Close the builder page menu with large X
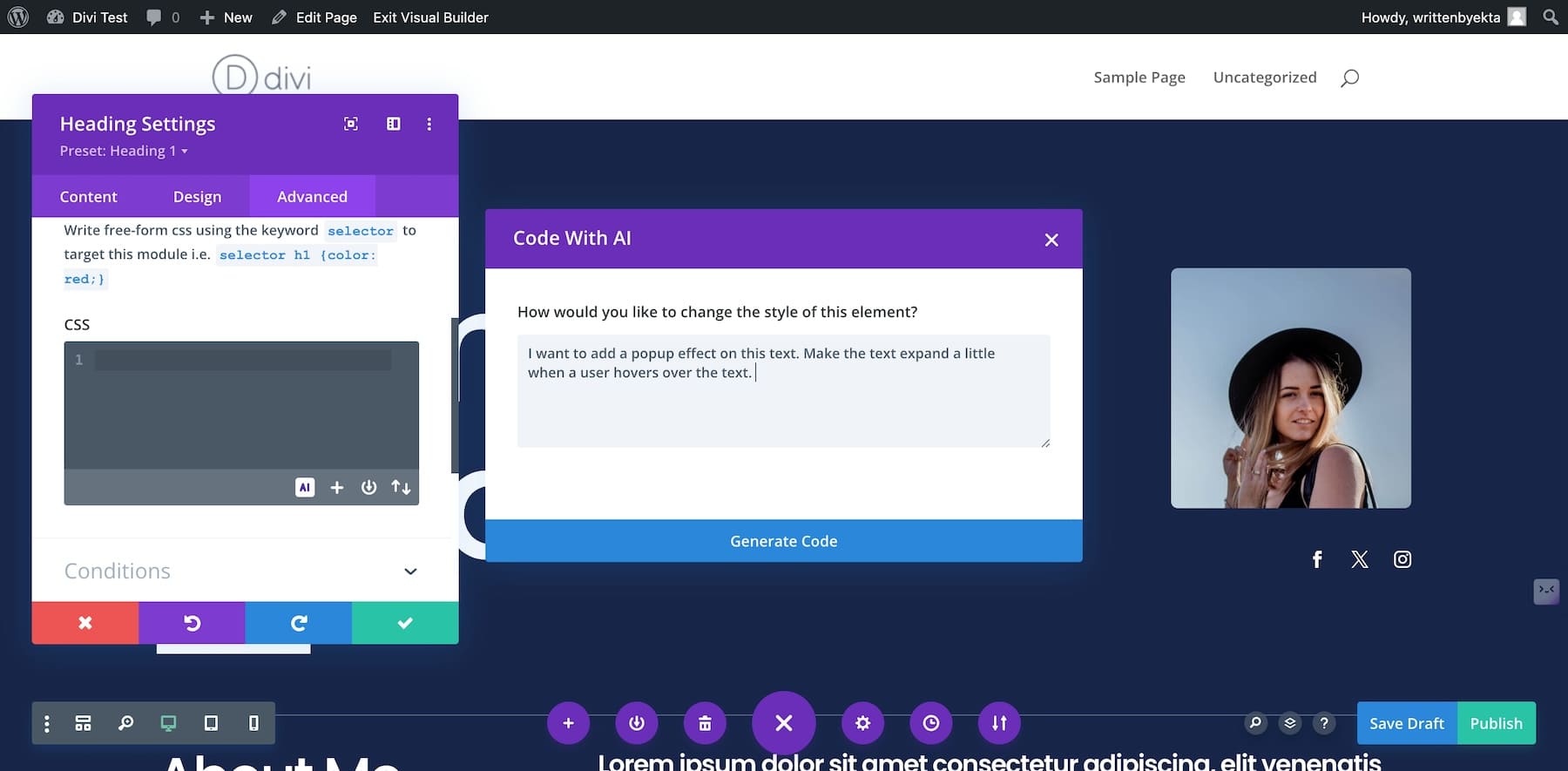 click(784, 723)
